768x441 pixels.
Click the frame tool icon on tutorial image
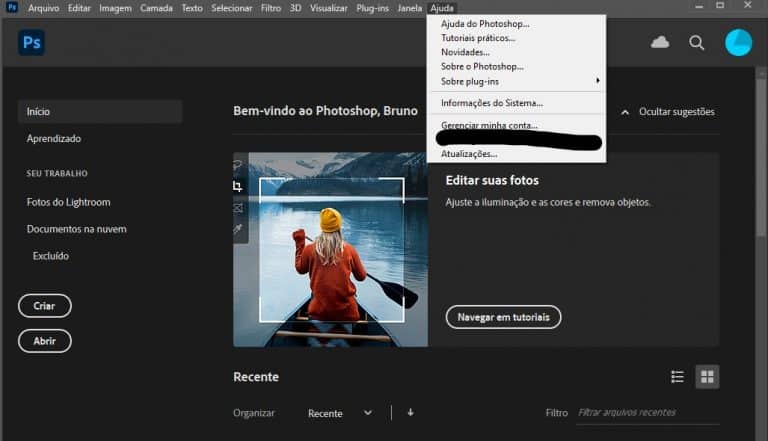click(x=238, y=208)
